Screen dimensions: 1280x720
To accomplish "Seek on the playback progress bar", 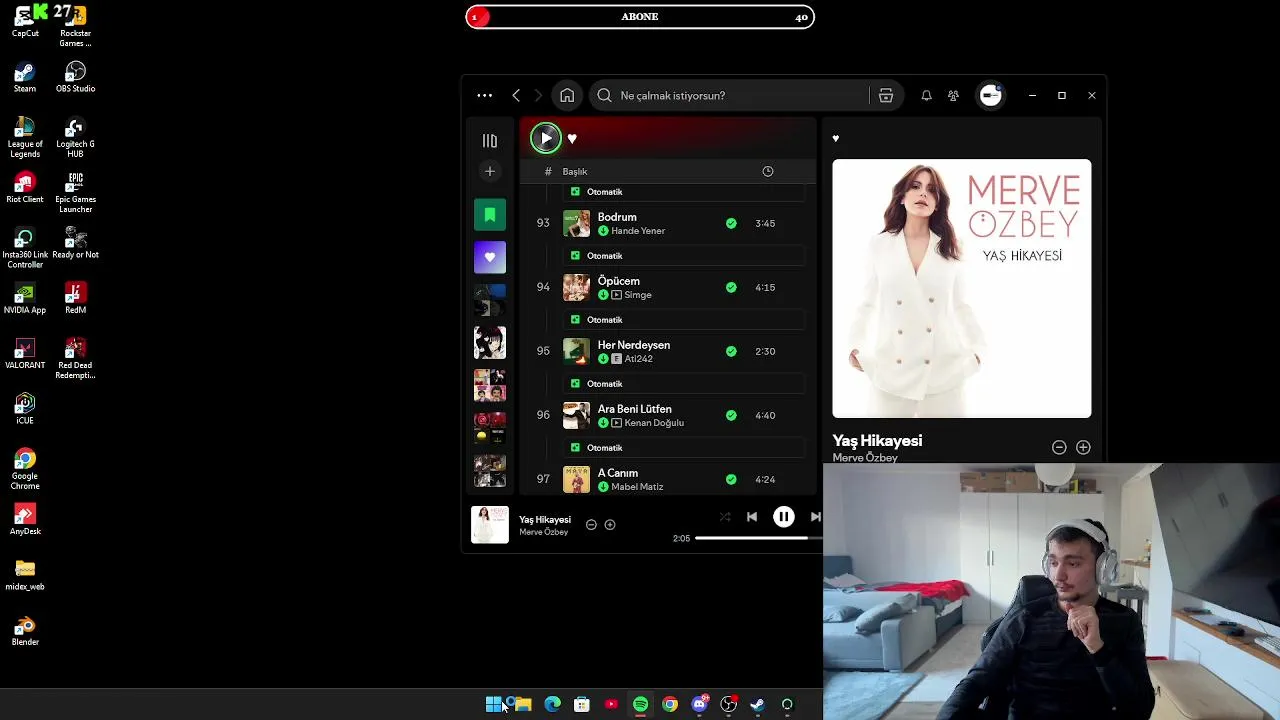I will pos(758,538).
